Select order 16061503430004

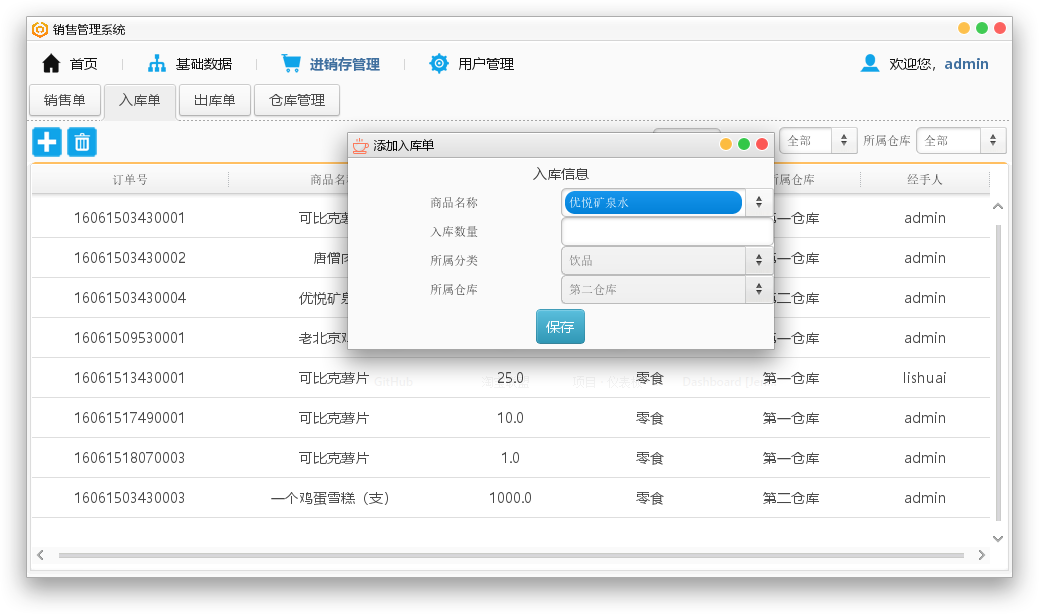coord(130,298)
